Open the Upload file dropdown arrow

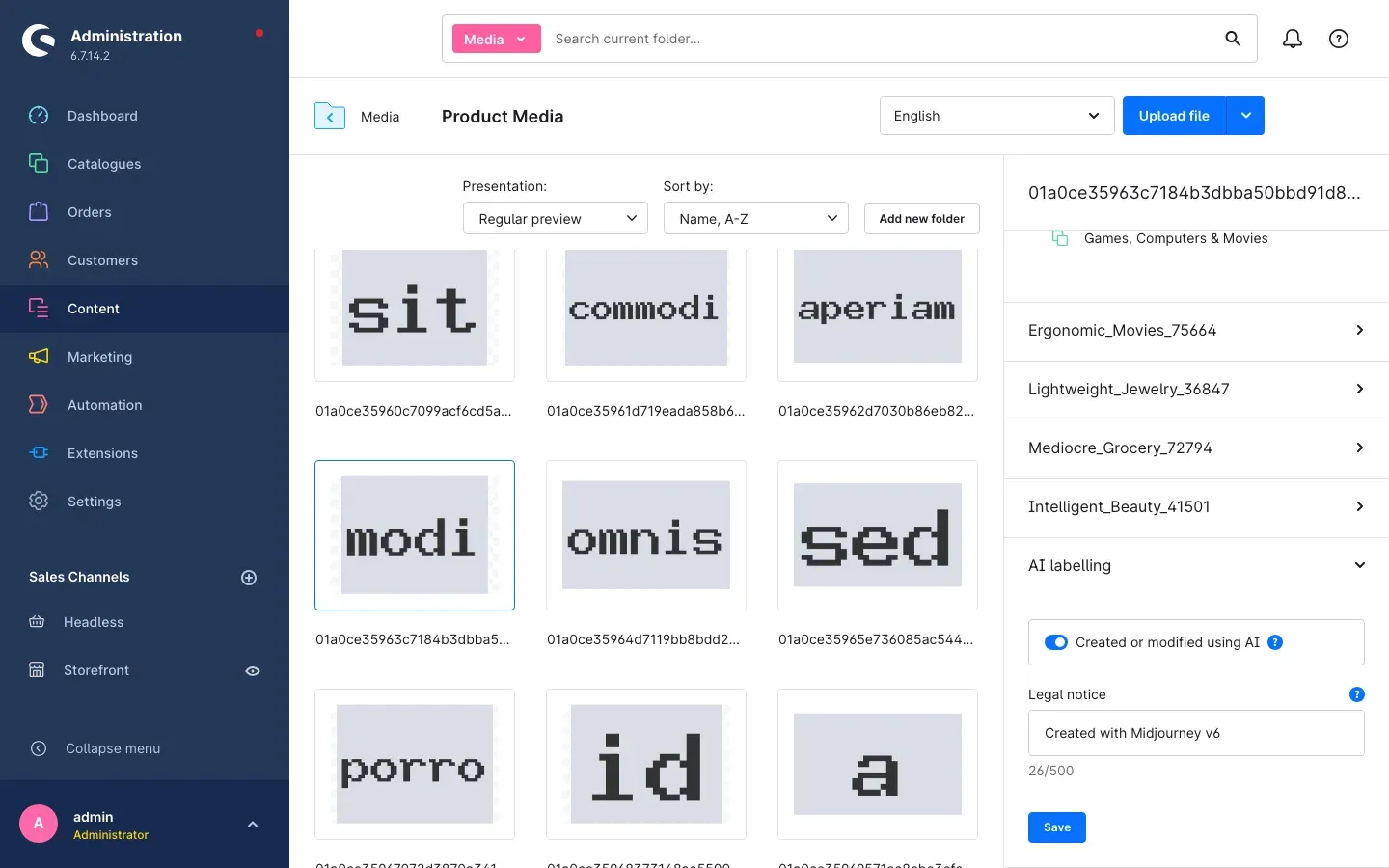tap(1246, 116)
